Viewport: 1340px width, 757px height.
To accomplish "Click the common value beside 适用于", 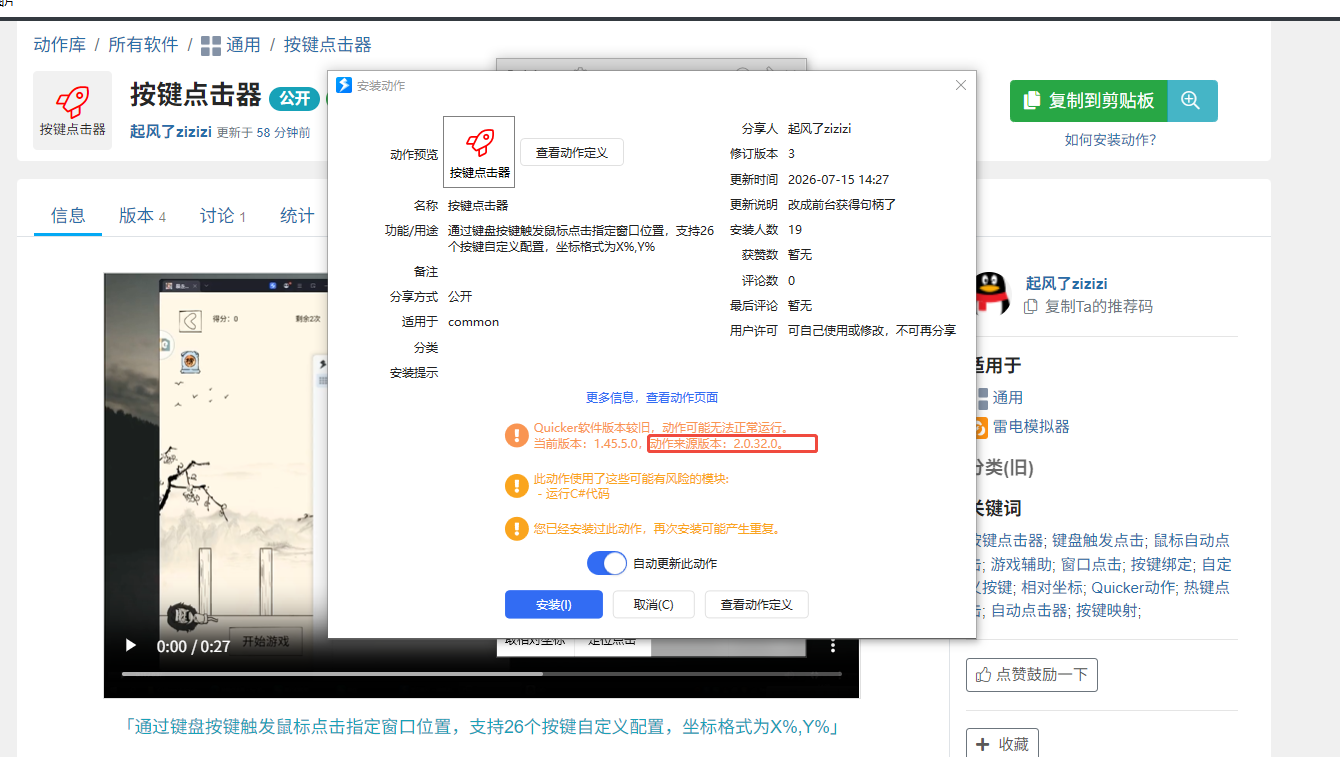I will coord(474,322).
